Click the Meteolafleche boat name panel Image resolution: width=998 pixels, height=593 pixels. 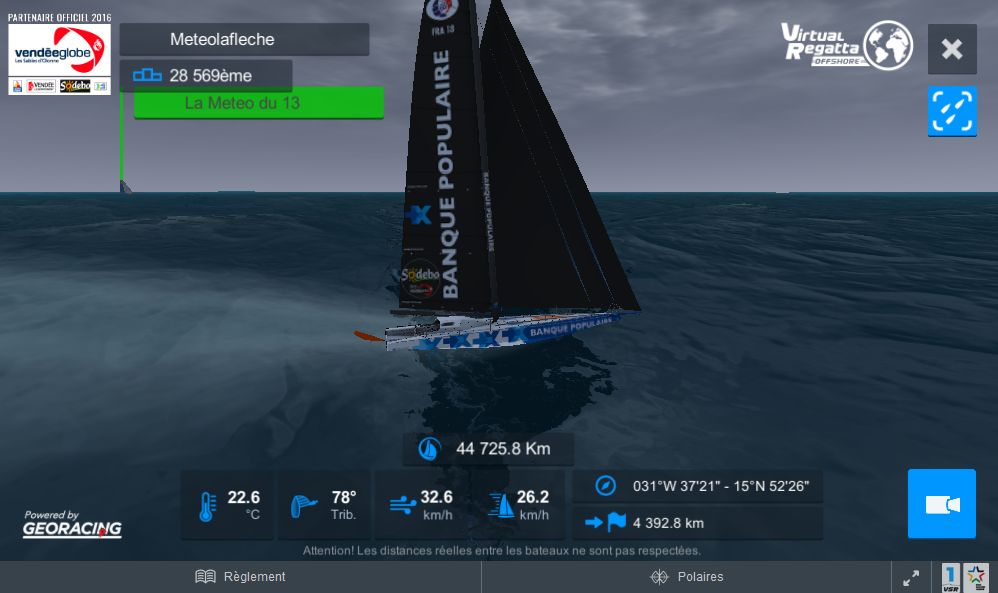[x=244, y=39]
